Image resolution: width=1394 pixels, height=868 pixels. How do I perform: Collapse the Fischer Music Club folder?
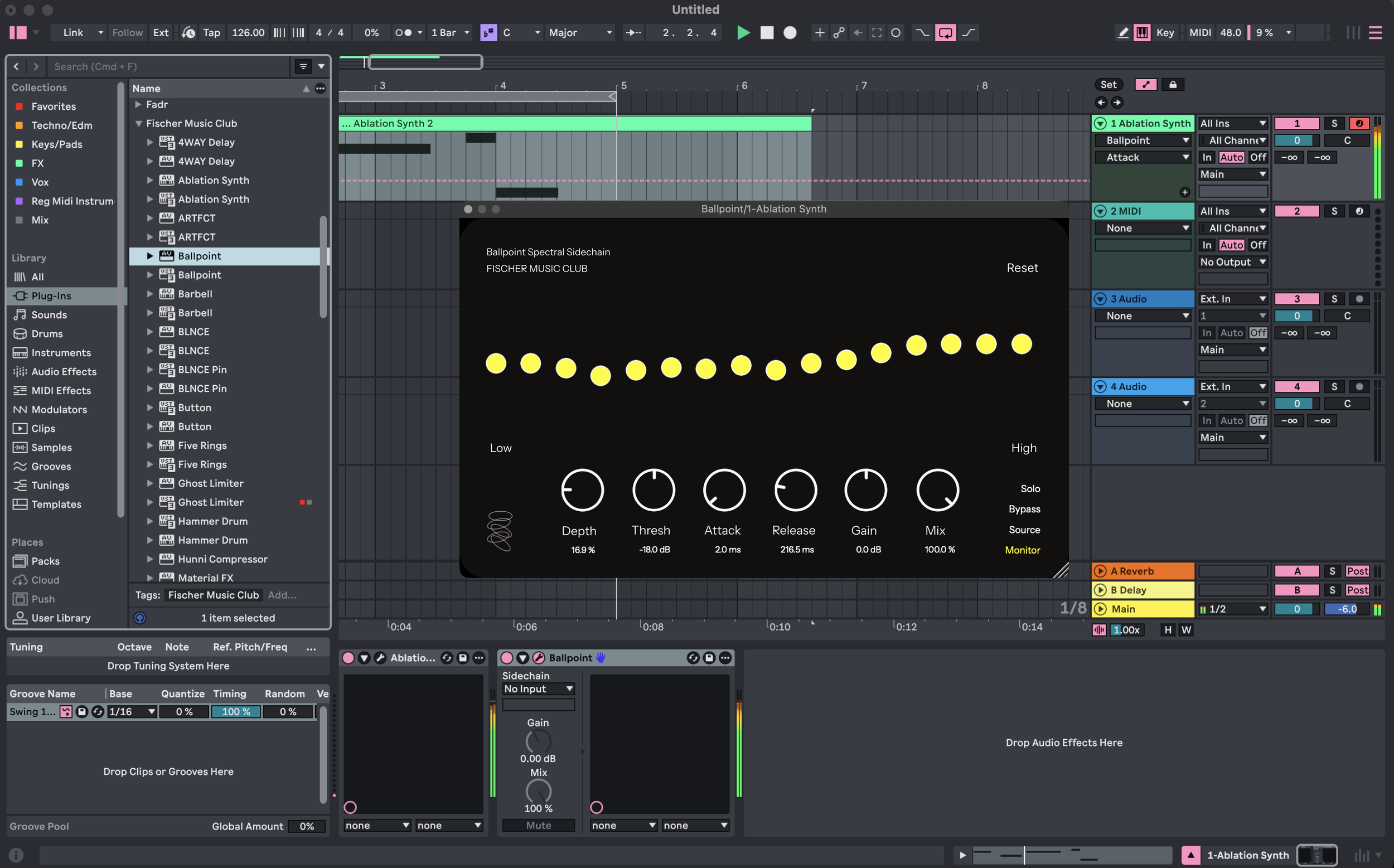pos(138,123)
